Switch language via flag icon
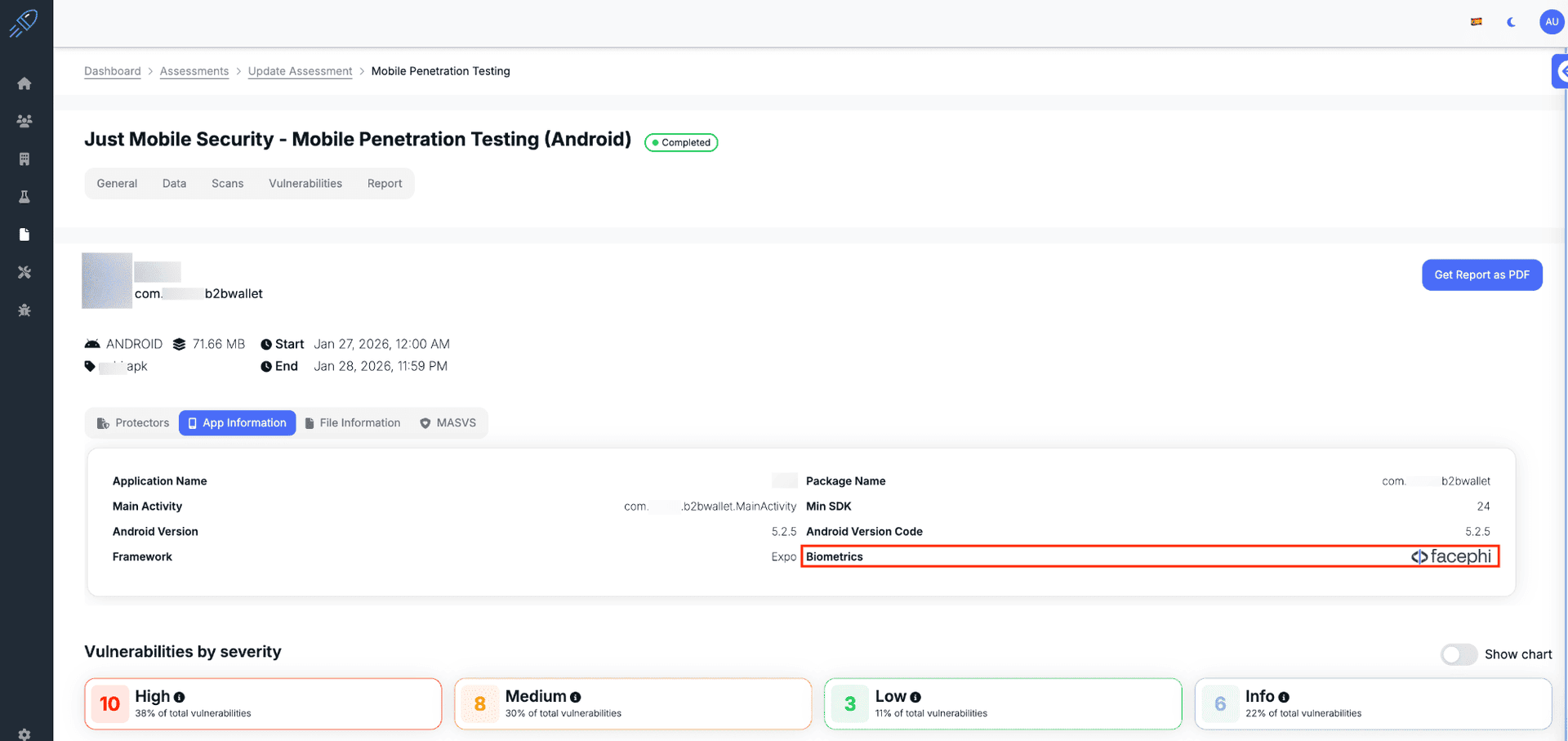The height and width of the screenshot is (741, 1568). tap(1477, 22)
